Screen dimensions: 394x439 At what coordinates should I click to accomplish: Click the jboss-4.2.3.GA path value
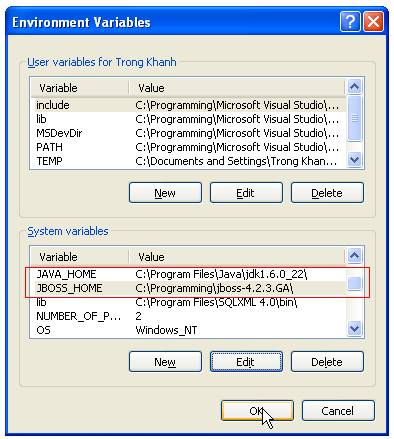tap(214, 288)
